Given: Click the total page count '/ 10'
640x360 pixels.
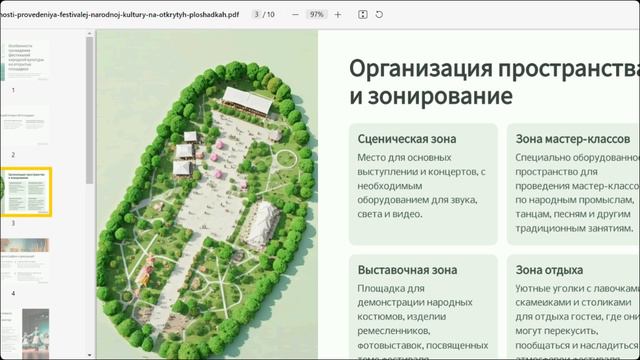Looking at the screenshot, I should tap(269, 15).
